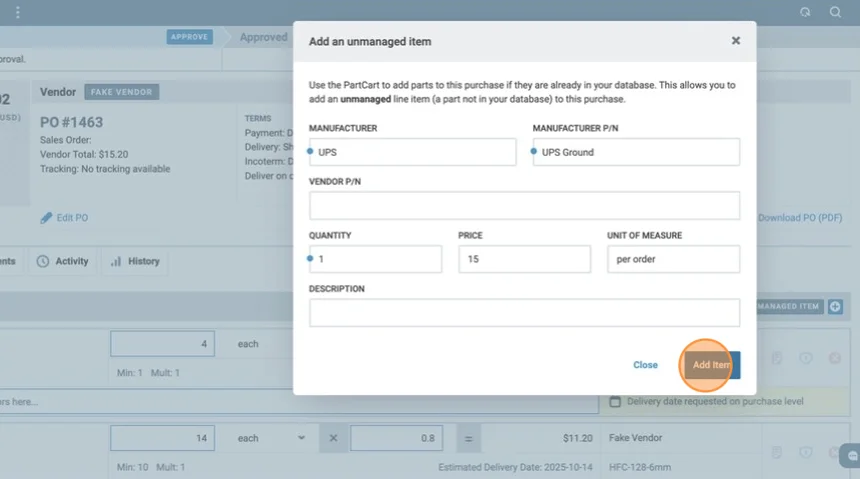Click the Price field showing 15
860x479 pixels.
coord(525,259)
